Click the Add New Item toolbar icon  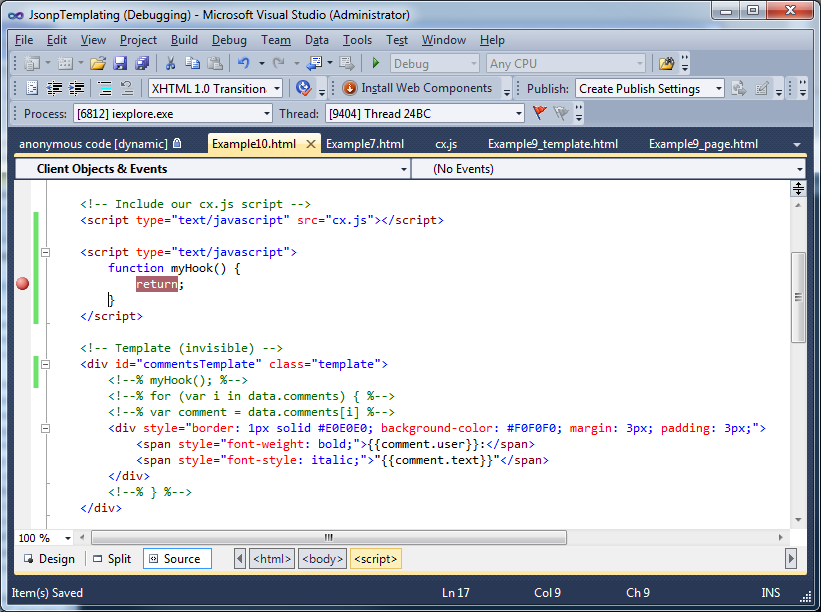pyautogui.click(x=65, y=63)
